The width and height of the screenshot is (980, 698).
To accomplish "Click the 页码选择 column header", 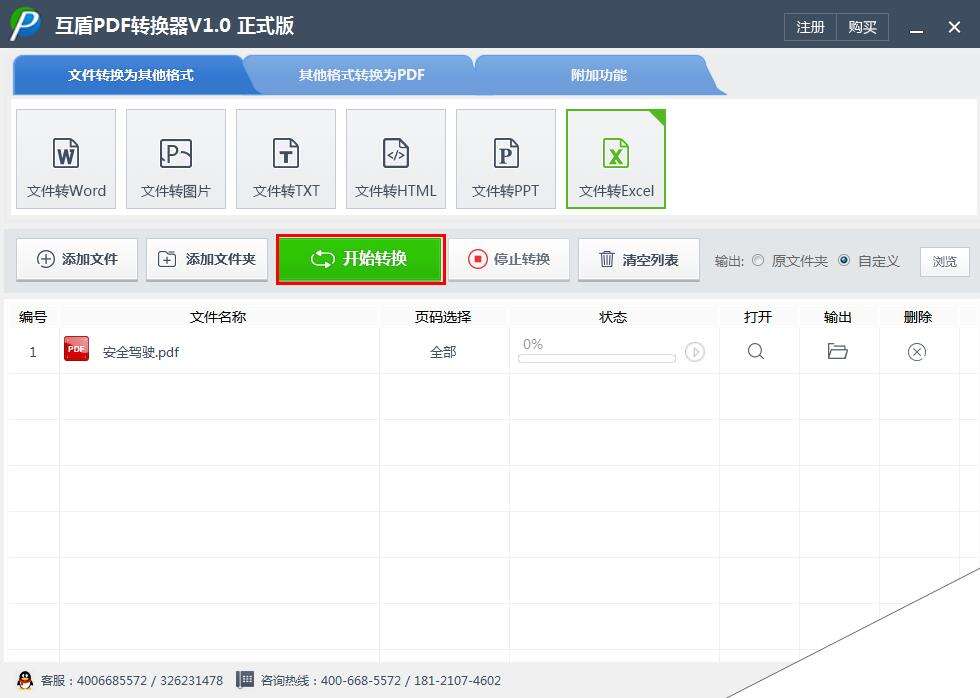I will click(x=443, y=317).
